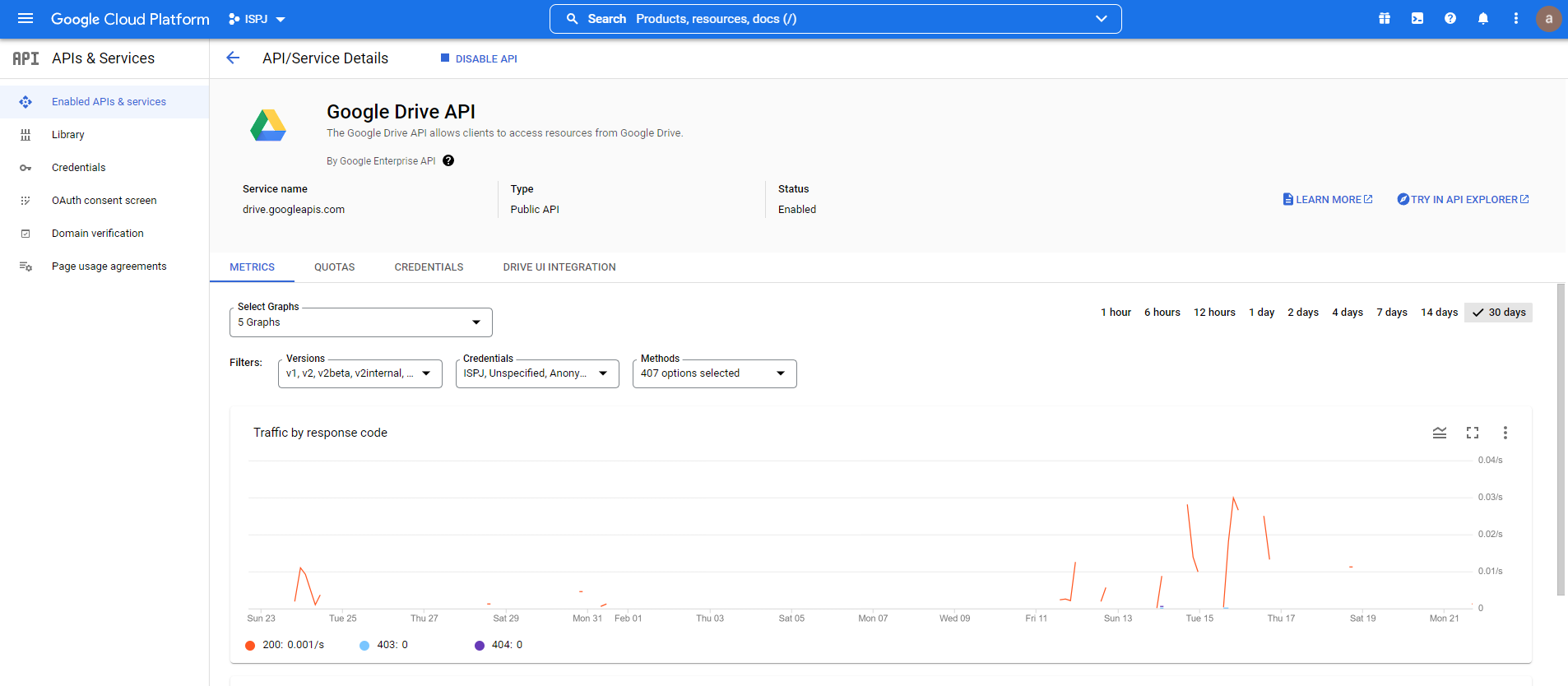
Task: Click the Credentials key icon
Action: pyautogui.click(x=26, y=168)
